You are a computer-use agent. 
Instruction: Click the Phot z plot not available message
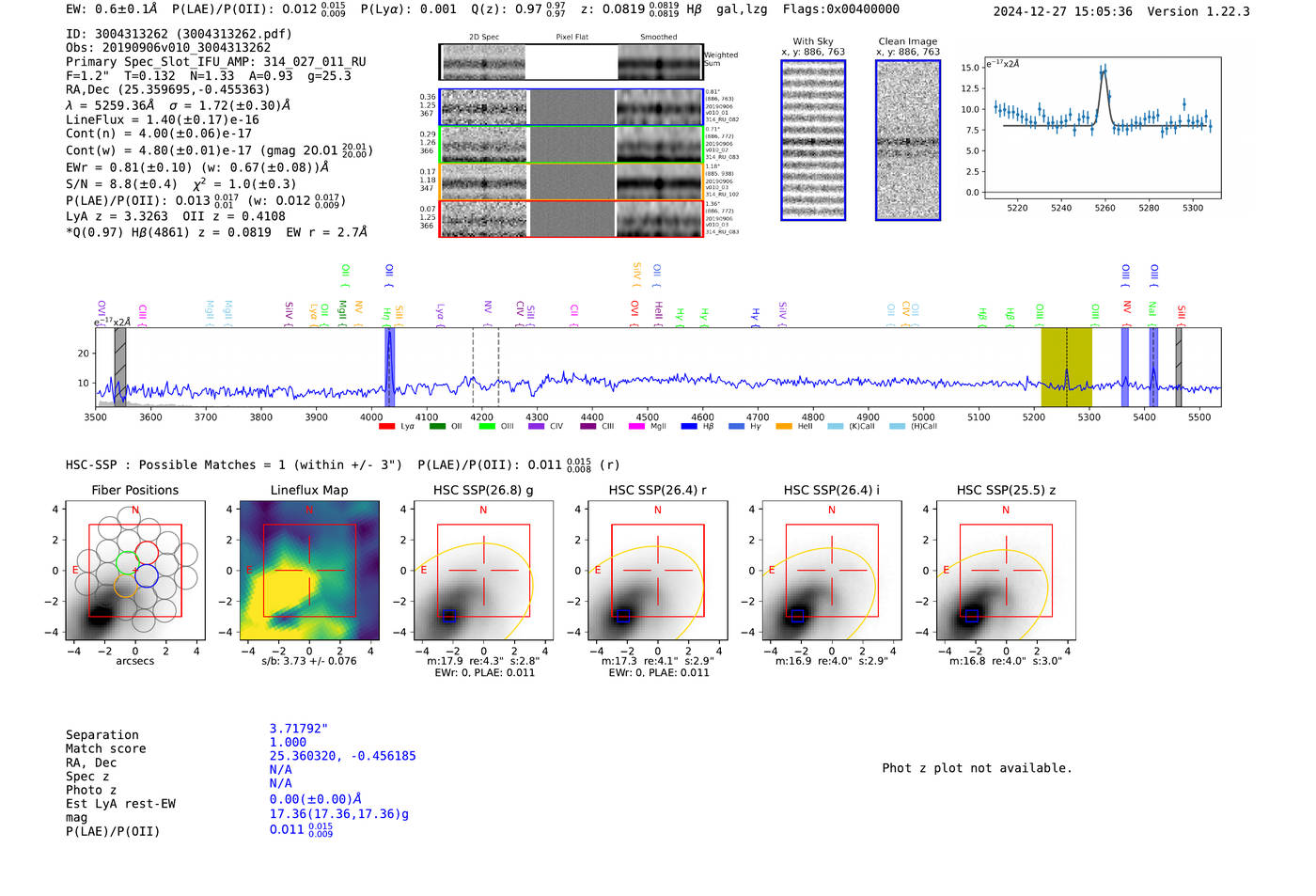coord(977,768)
